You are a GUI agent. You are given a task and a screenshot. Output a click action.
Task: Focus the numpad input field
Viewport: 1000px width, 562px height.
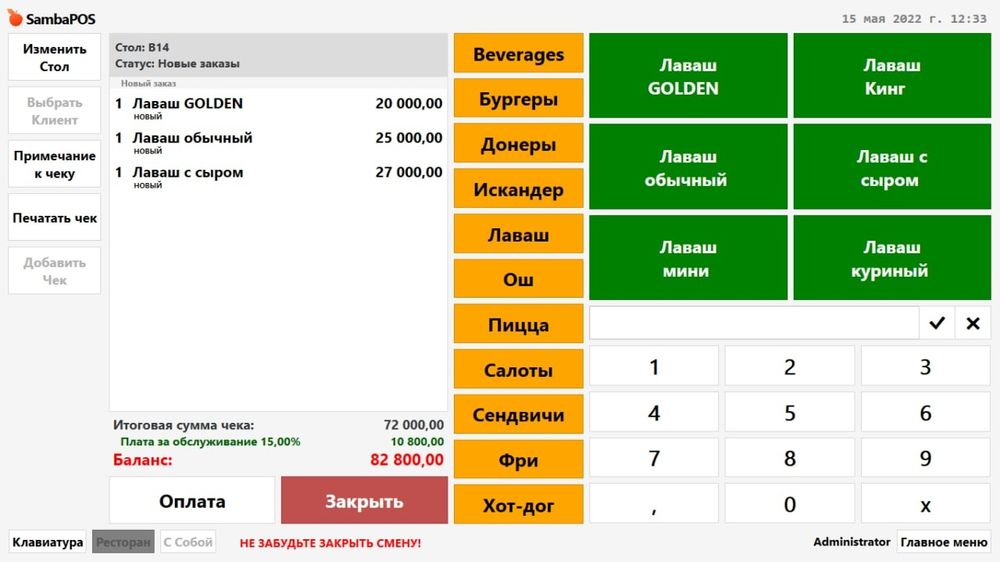coord(754,323)
